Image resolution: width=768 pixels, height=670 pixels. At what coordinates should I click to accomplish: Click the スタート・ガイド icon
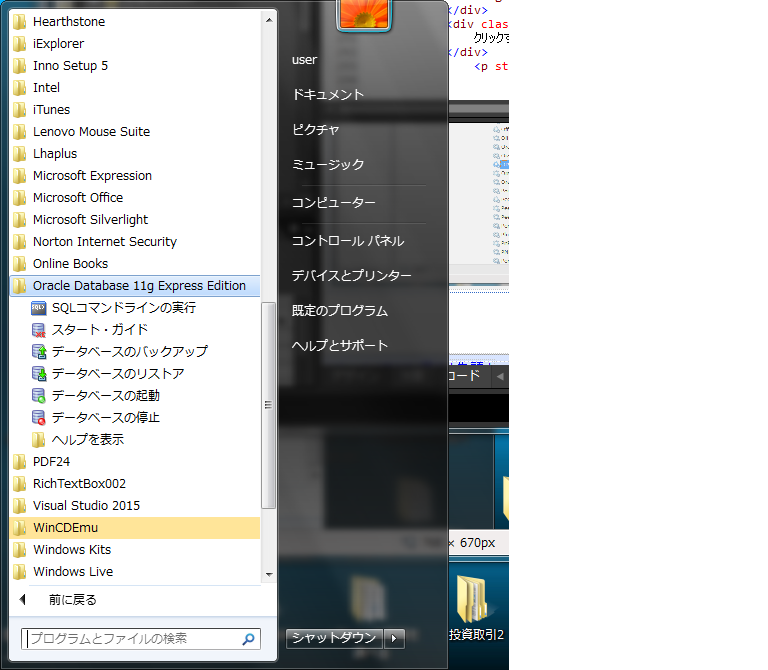coord(39,330)
